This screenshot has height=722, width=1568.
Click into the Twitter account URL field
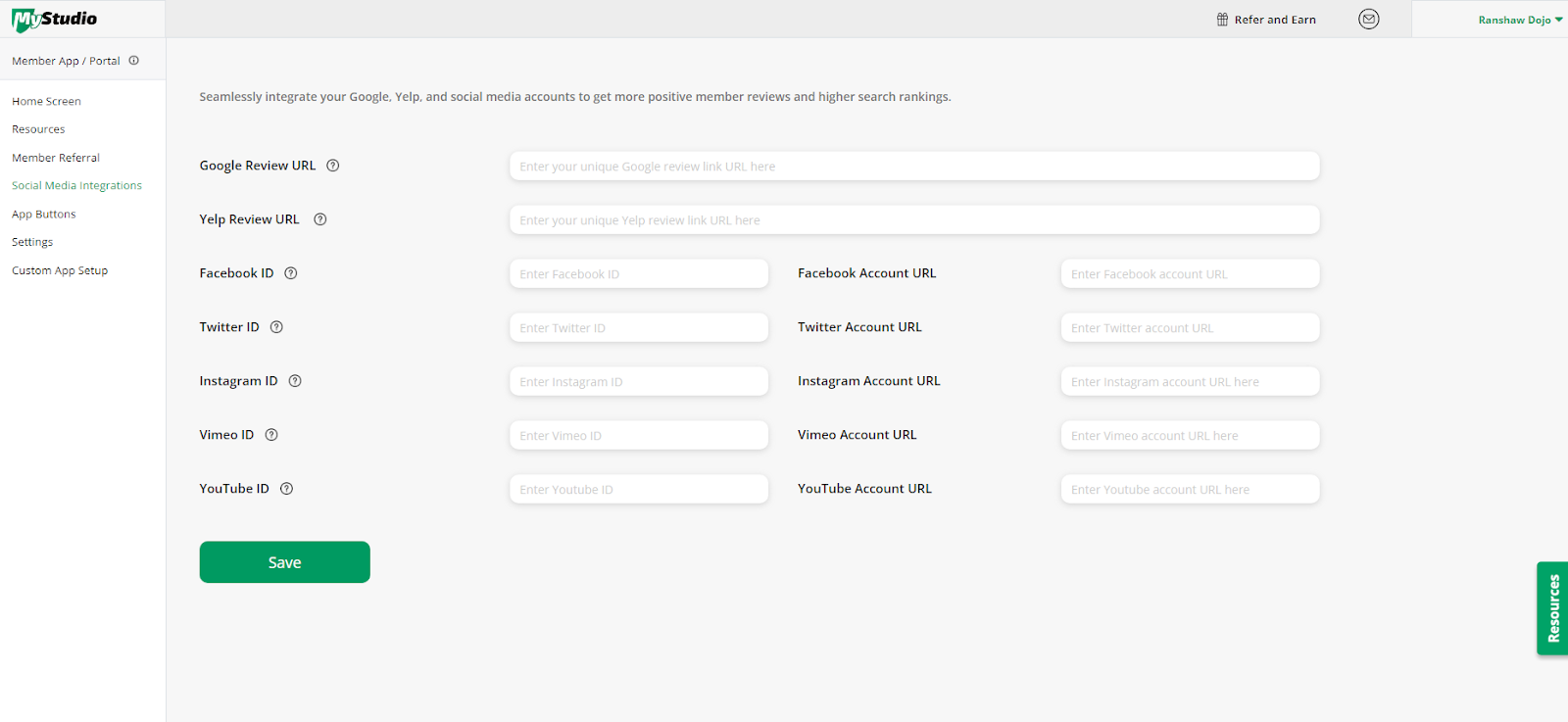coord(1191,327)
